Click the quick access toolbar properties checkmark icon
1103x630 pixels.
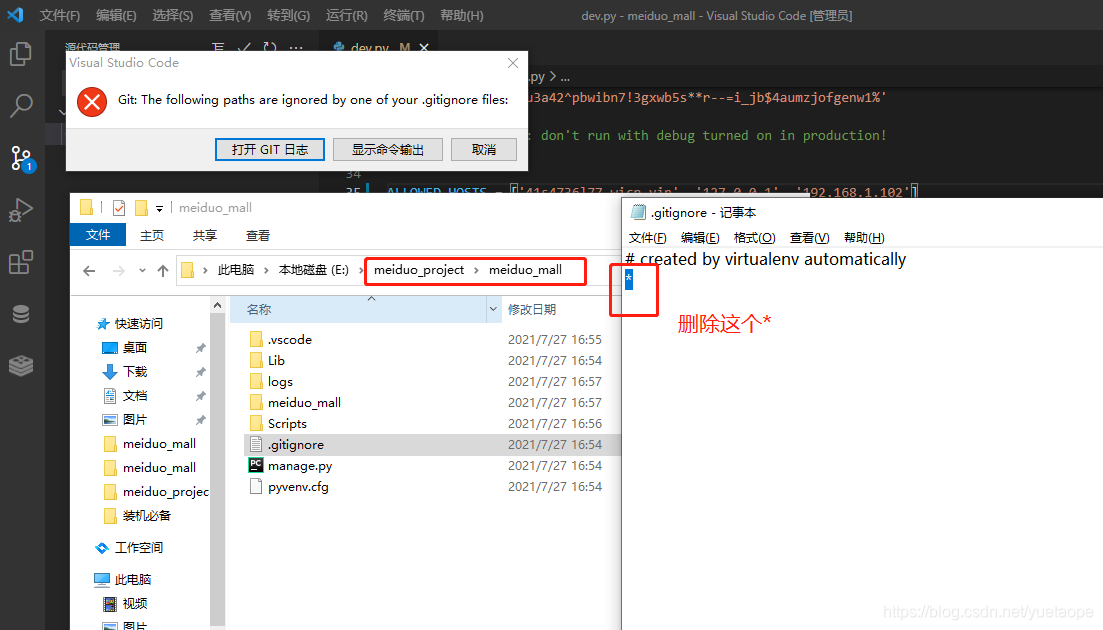(x=119, y=207)
